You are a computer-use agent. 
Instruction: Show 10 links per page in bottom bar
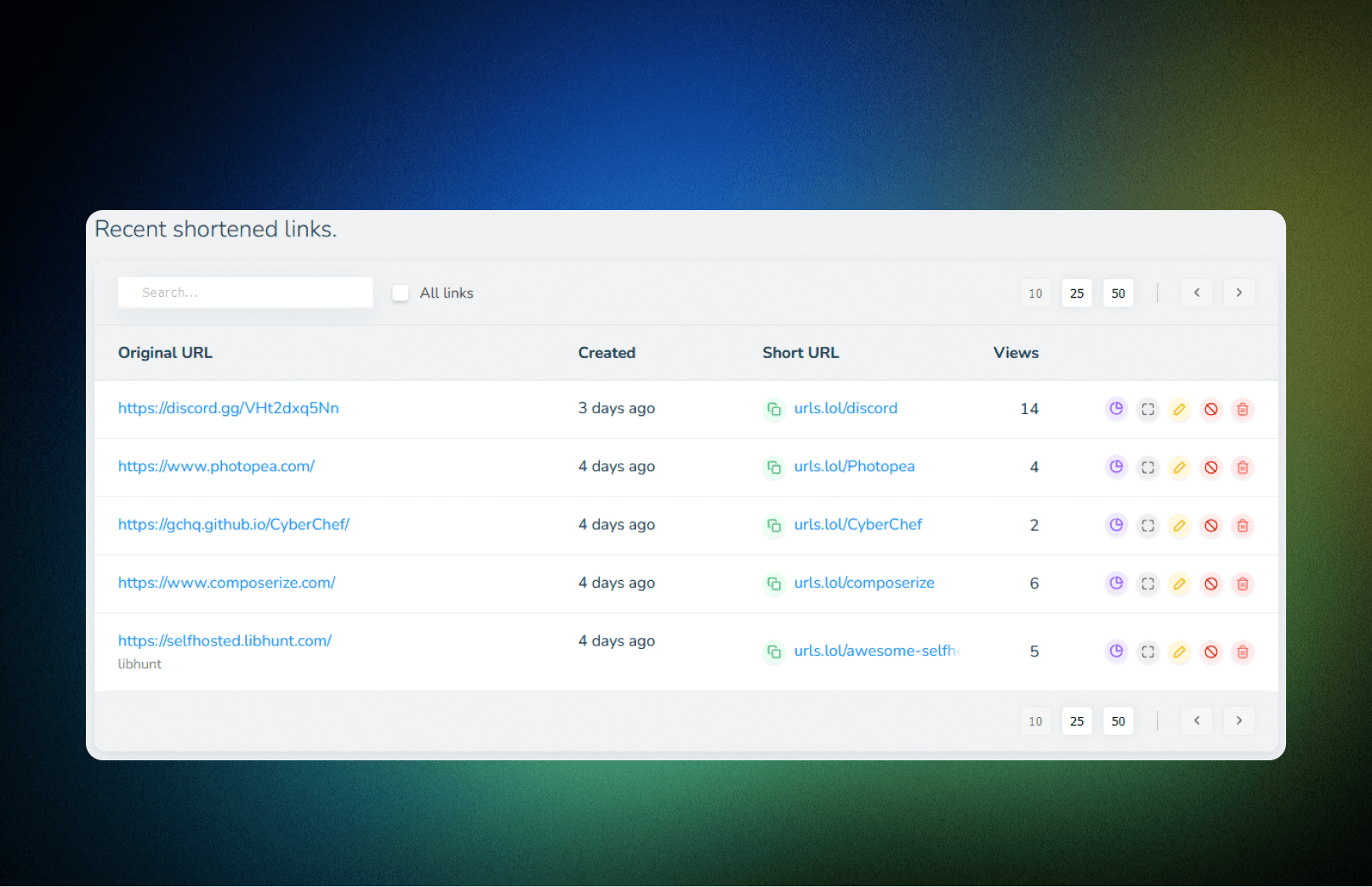pos(1035,721)
